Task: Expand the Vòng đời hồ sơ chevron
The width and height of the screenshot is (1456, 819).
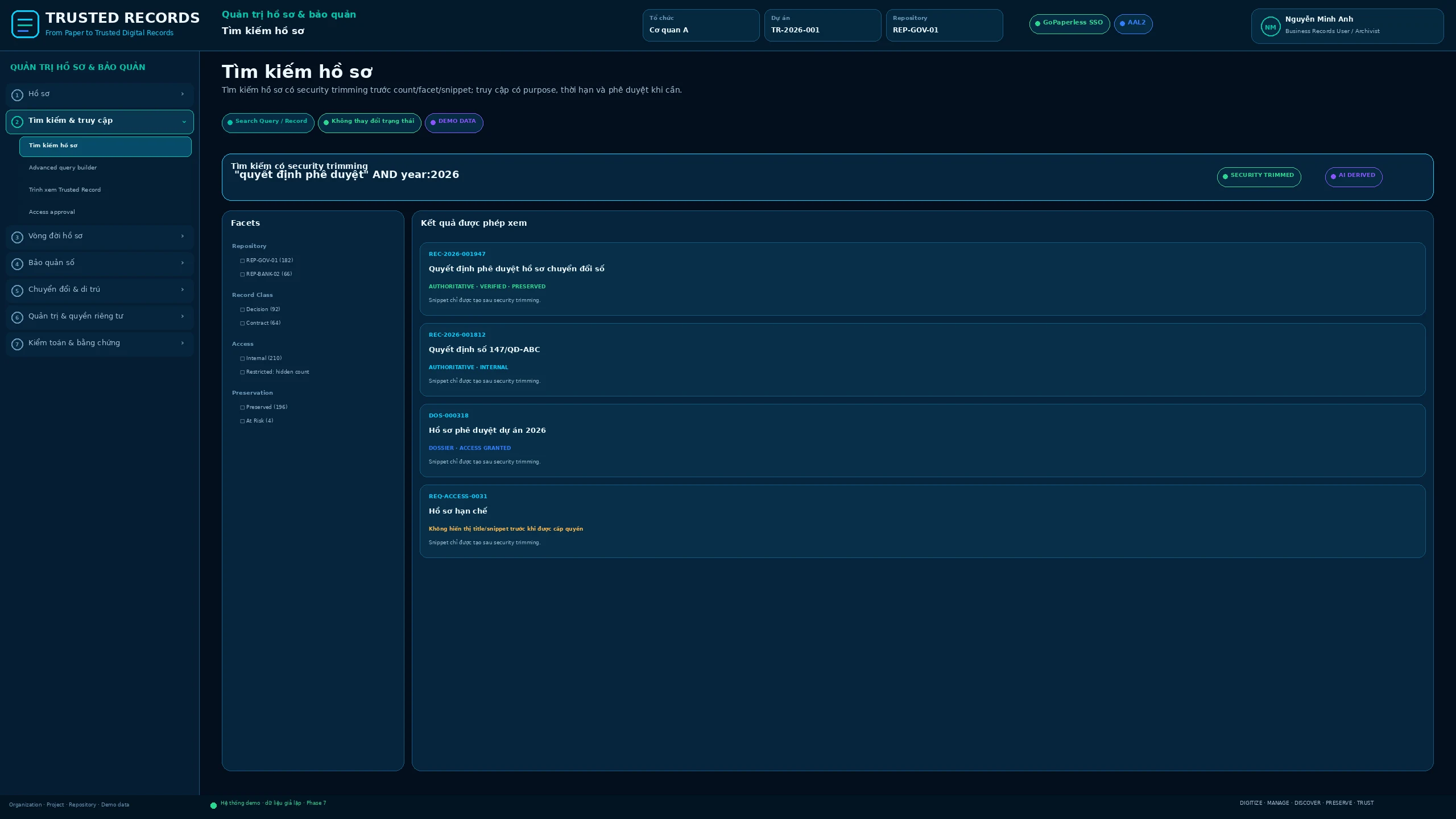Action: (183, 236)
